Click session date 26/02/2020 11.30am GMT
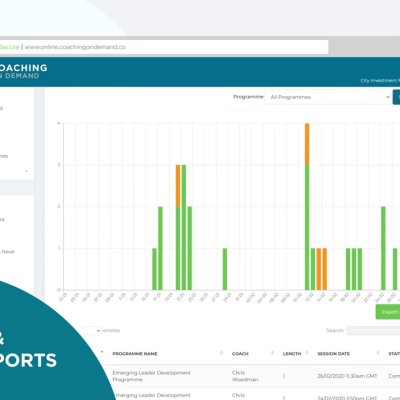This screenshot has height=400, width=400. (347, 376)
